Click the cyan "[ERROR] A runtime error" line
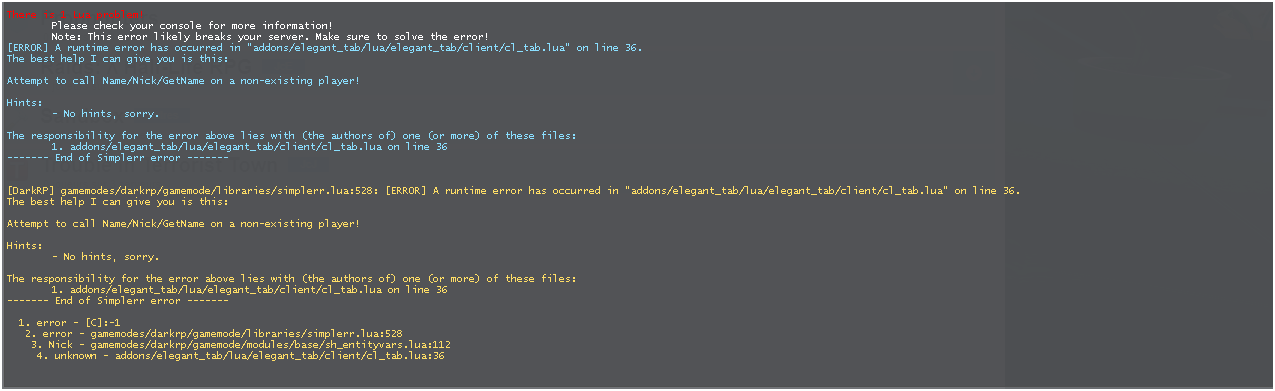 325,47
